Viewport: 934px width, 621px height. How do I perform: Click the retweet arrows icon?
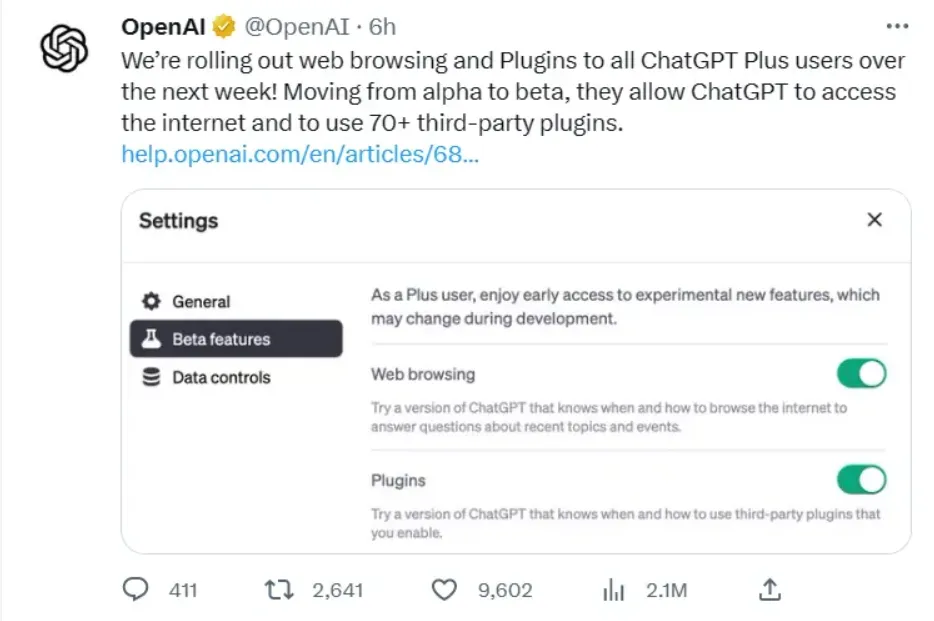pos(276,590)
